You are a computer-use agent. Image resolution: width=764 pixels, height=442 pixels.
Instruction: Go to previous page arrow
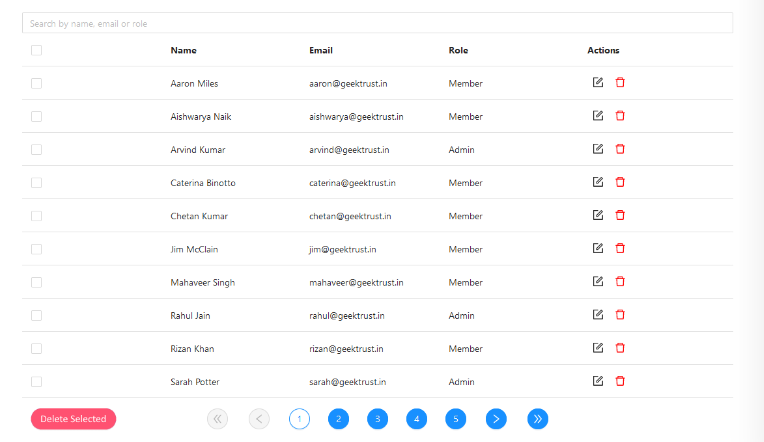coord(259,419)
